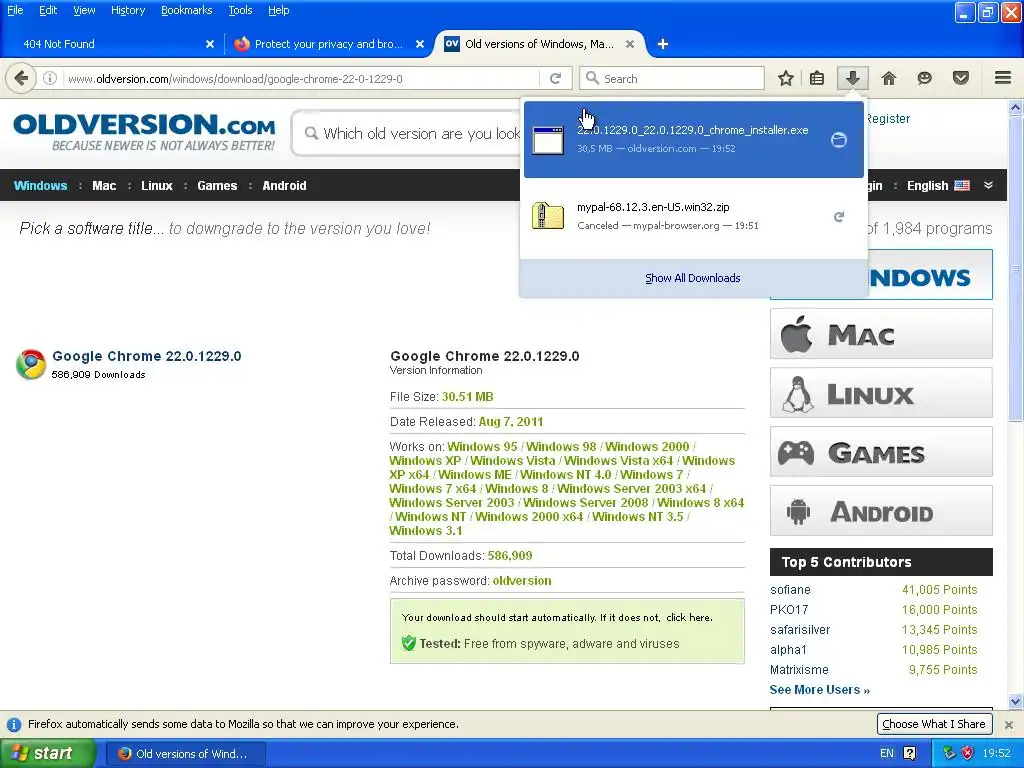
Task: Open the bookmarks list icon
Action: click(817, 78)
